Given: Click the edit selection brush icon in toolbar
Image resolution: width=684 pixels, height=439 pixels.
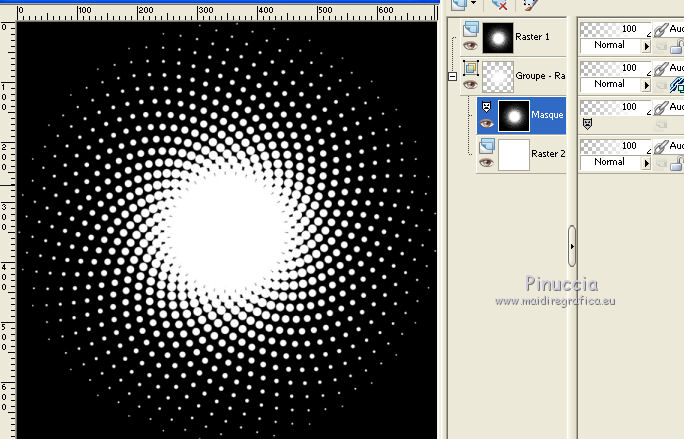Looking at the screenshot, I should pyautogui.click(x=530, y=4).
